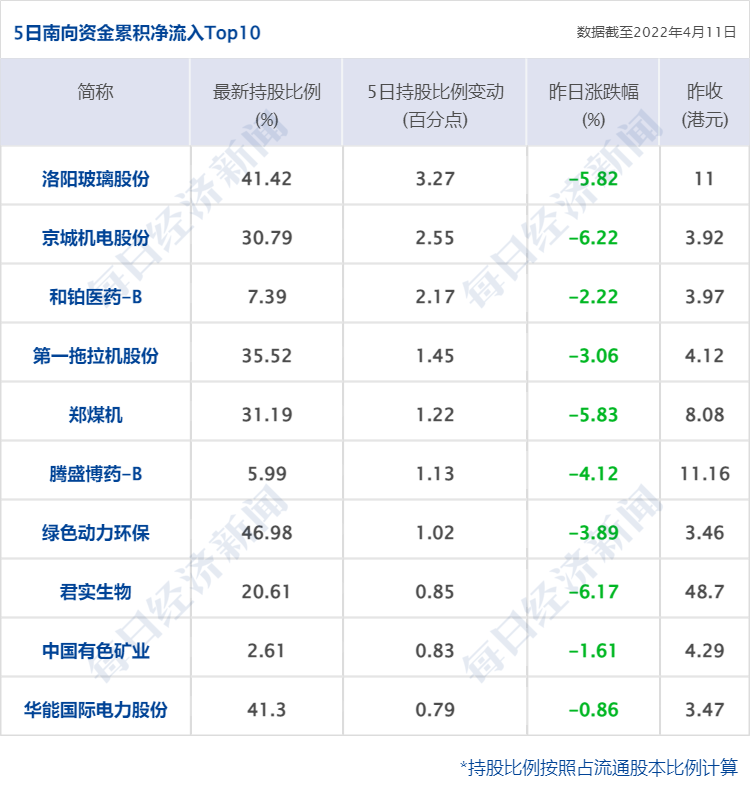
Task: Click 5-day change value 2.17
Action: point(435,297)
